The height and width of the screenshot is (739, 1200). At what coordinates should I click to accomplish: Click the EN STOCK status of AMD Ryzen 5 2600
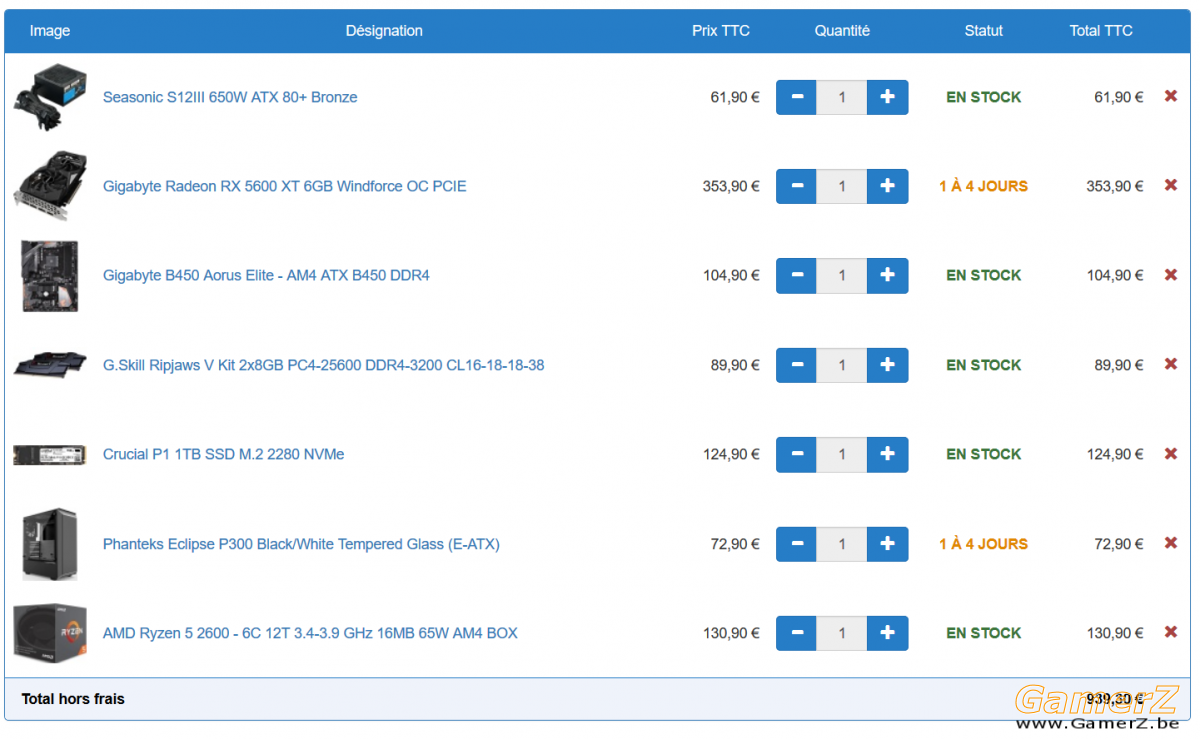point(984,633)
